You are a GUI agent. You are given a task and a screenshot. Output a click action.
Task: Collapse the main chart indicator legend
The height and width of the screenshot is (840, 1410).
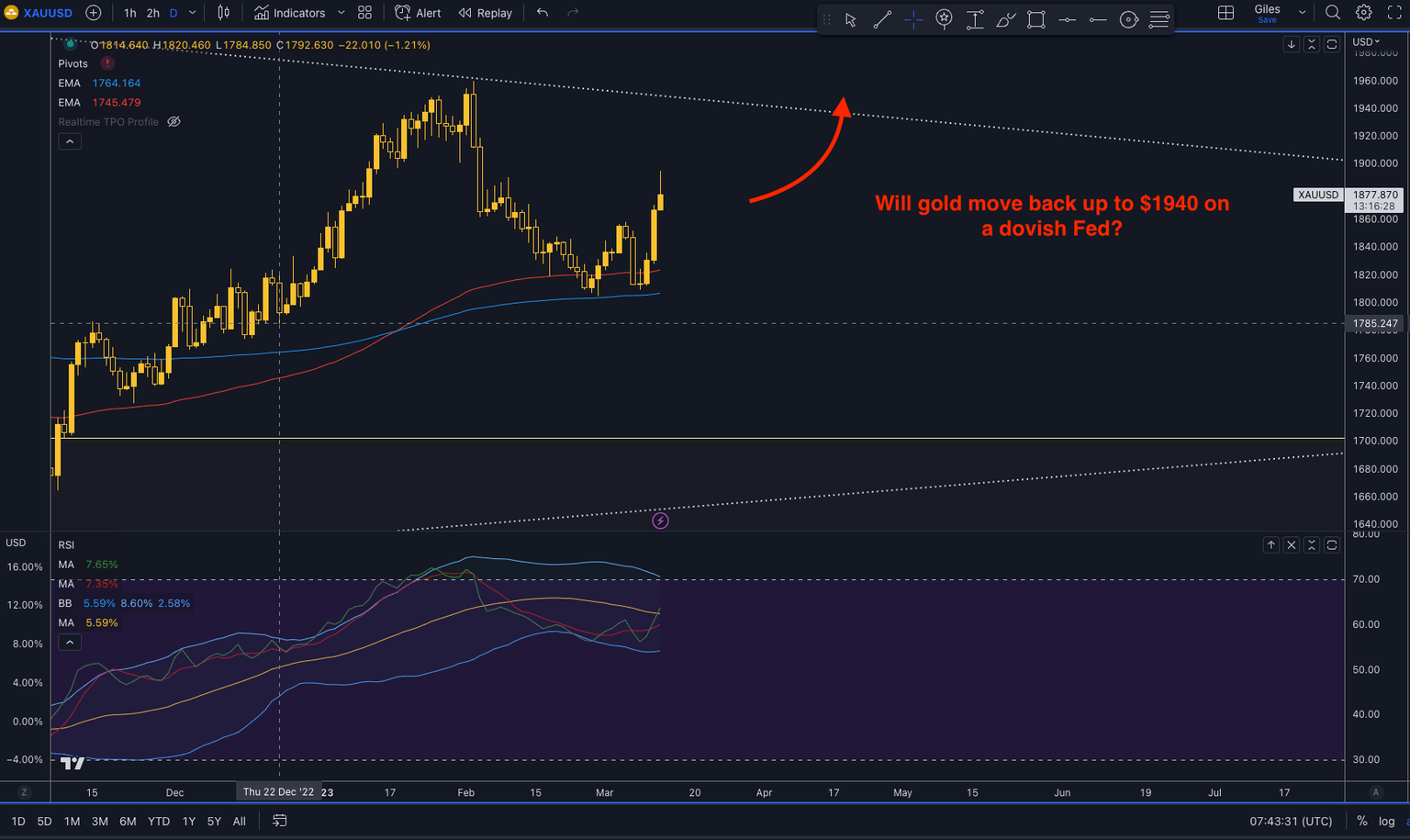click(x=70, y=141)
